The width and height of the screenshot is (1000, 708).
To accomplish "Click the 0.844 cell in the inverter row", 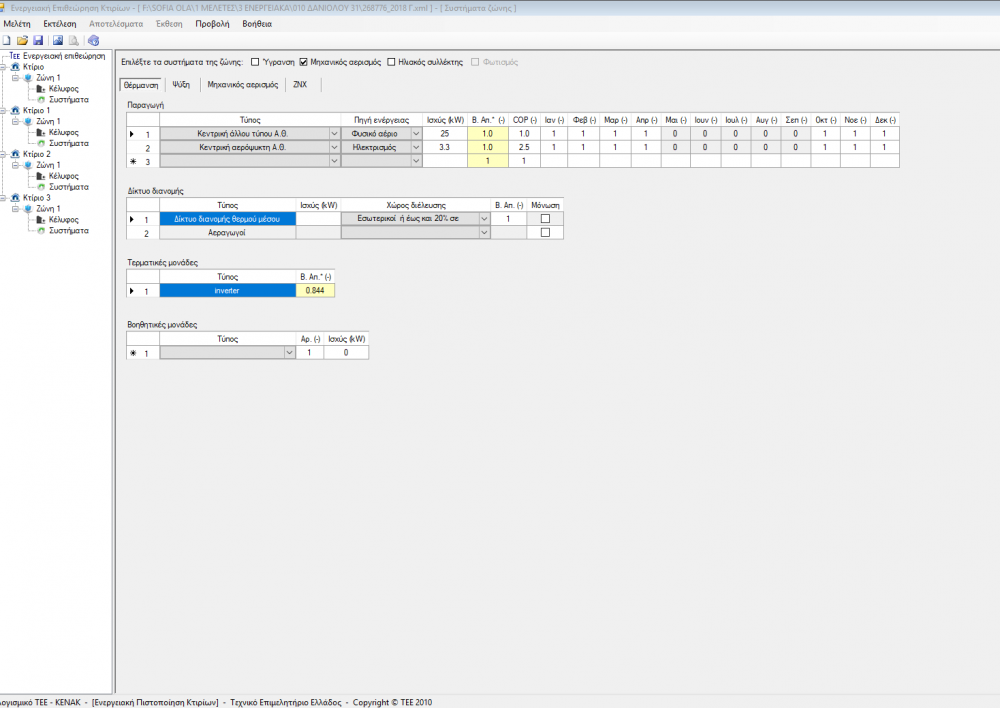I will [315, 290].
